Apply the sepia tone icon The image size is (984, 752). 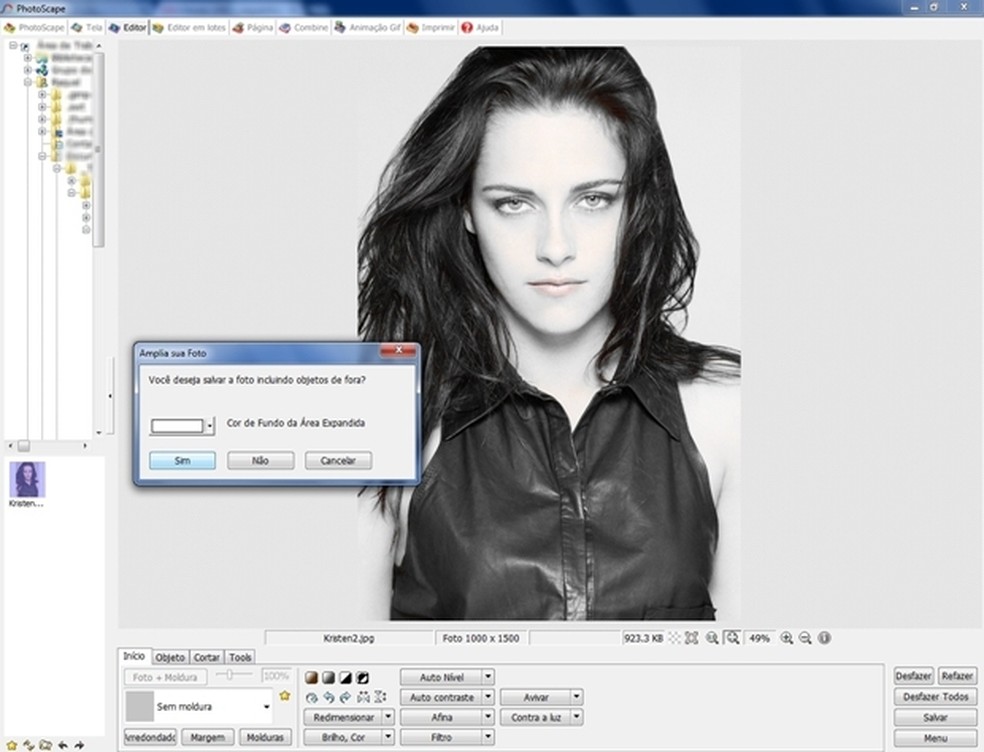pyautogui.click(x=311, y=677)
